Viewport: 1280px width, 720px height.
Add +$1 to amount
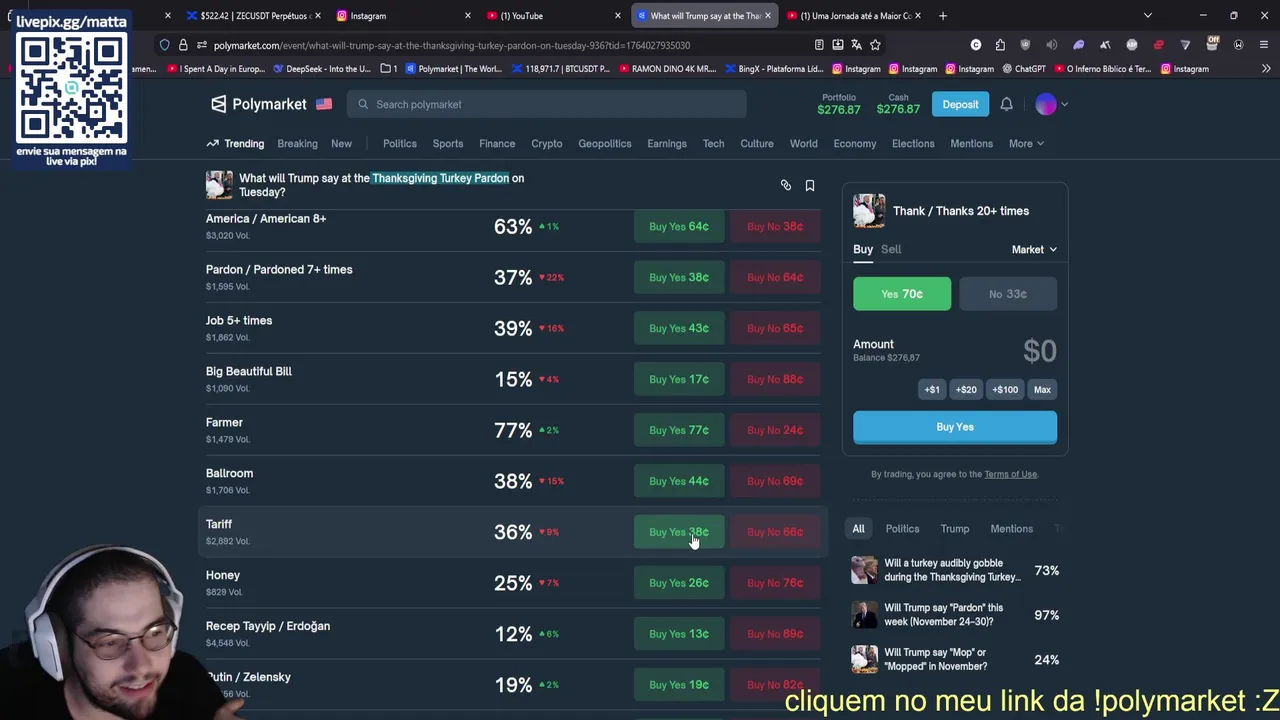point(932,390)
